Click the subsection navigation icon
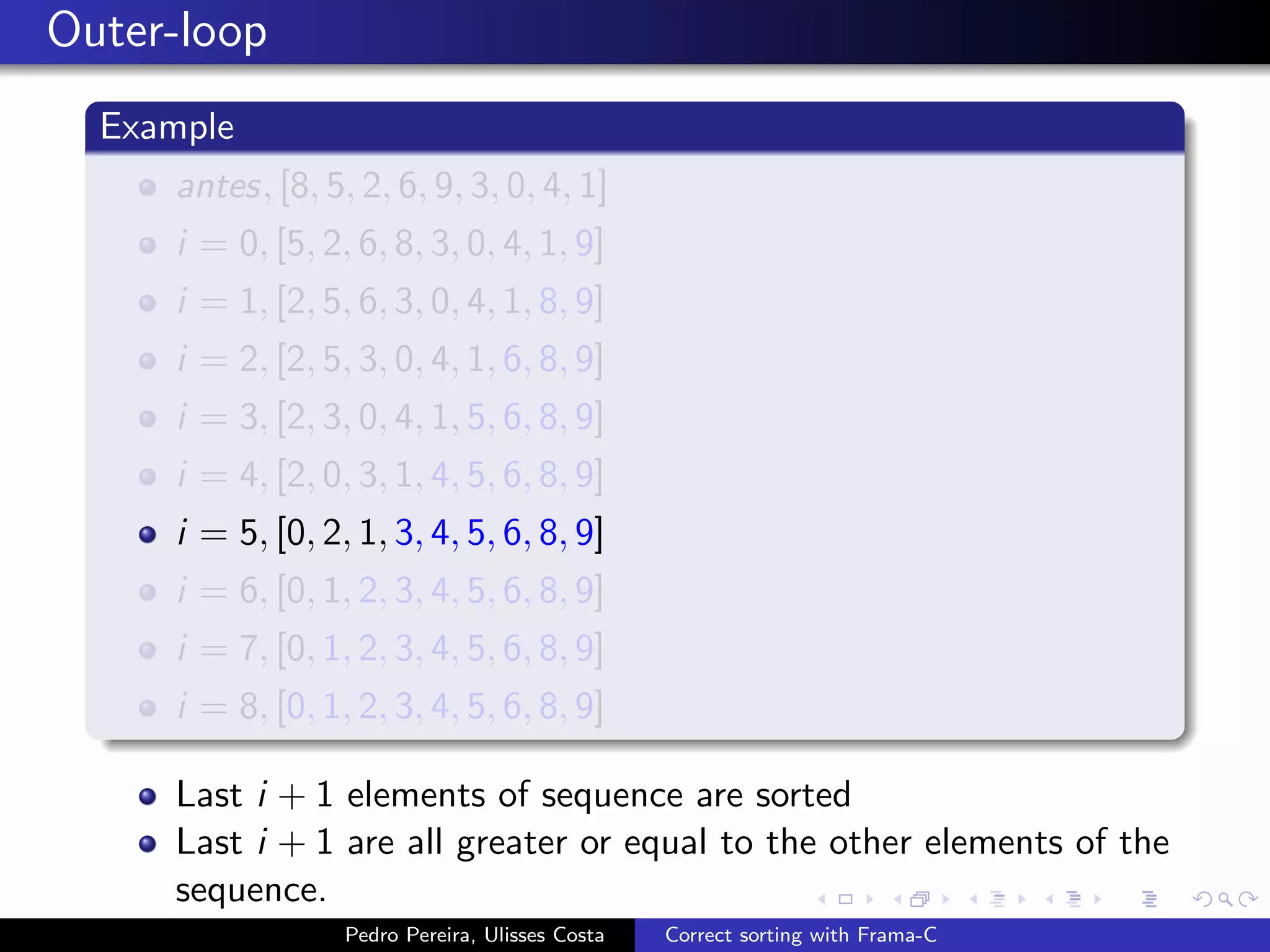This screenshot has height=952, width=1270. (998, 899)
